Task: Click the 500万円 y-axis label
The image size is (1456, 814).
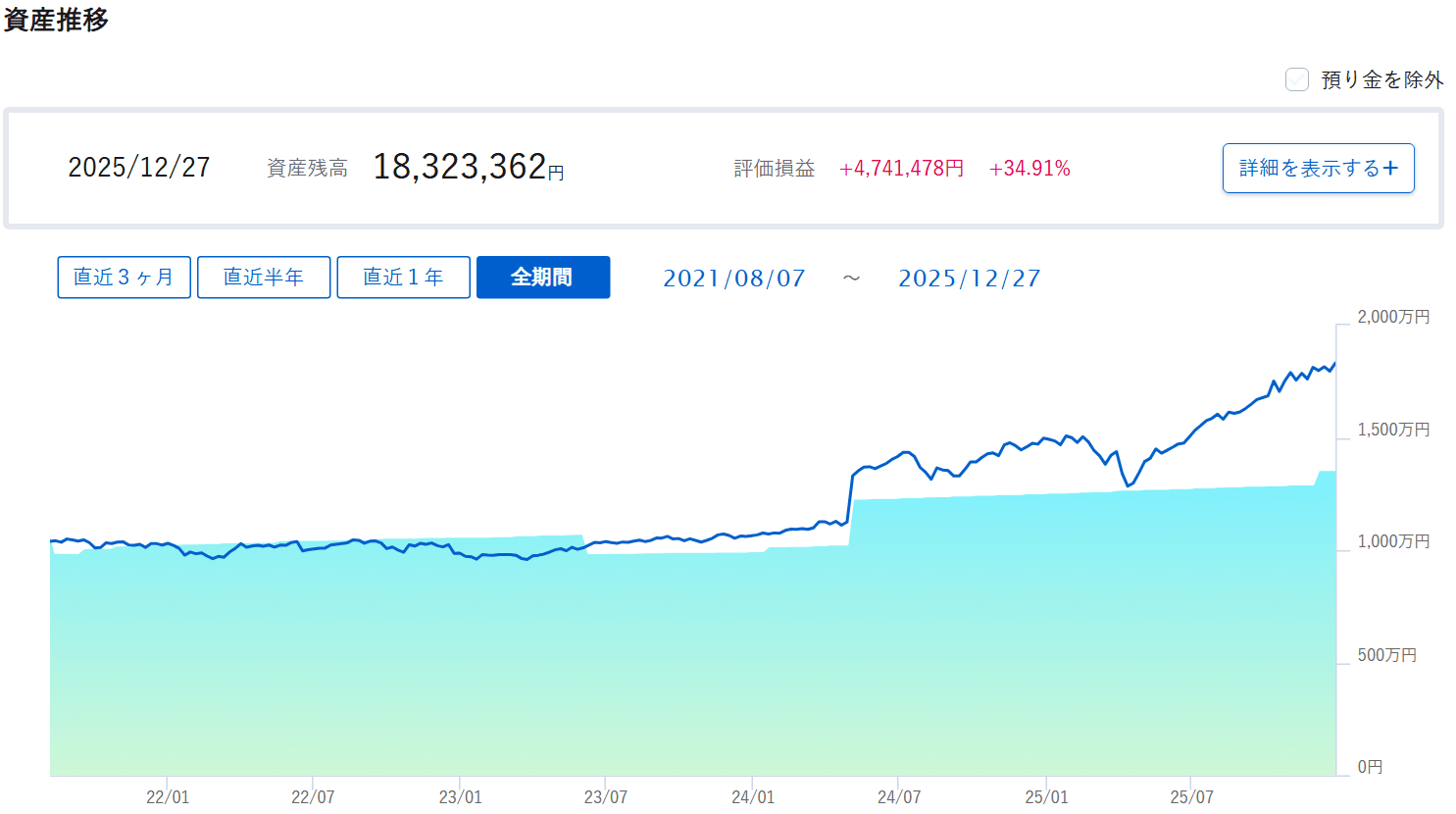Action: pyautogui.click(x=1386, y=655)
